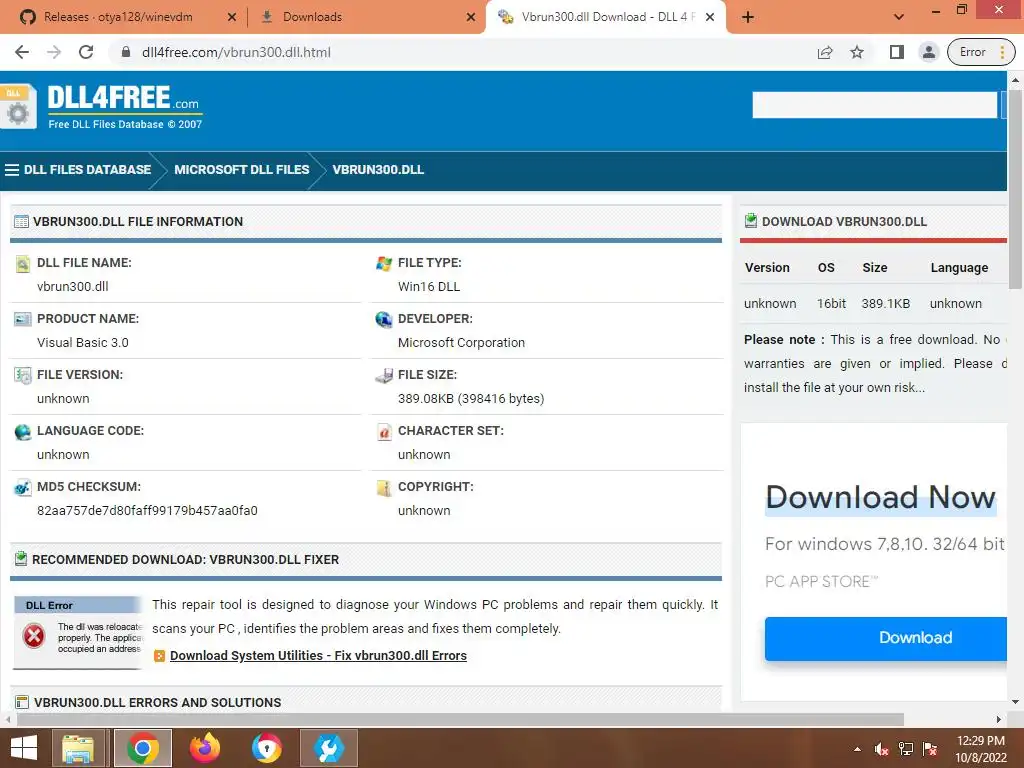
Task: Click the blue Download button
Action: tap(886, 638)
